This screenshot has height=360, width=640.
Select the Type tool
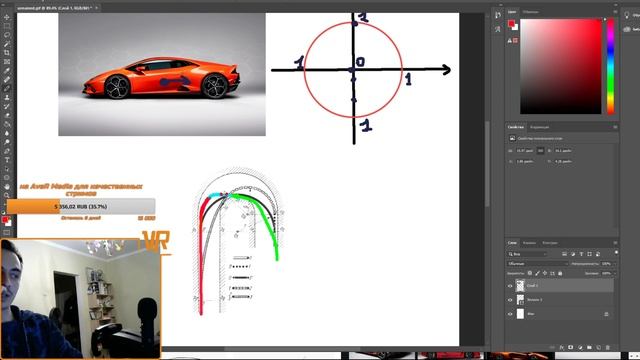pos(7,160)
